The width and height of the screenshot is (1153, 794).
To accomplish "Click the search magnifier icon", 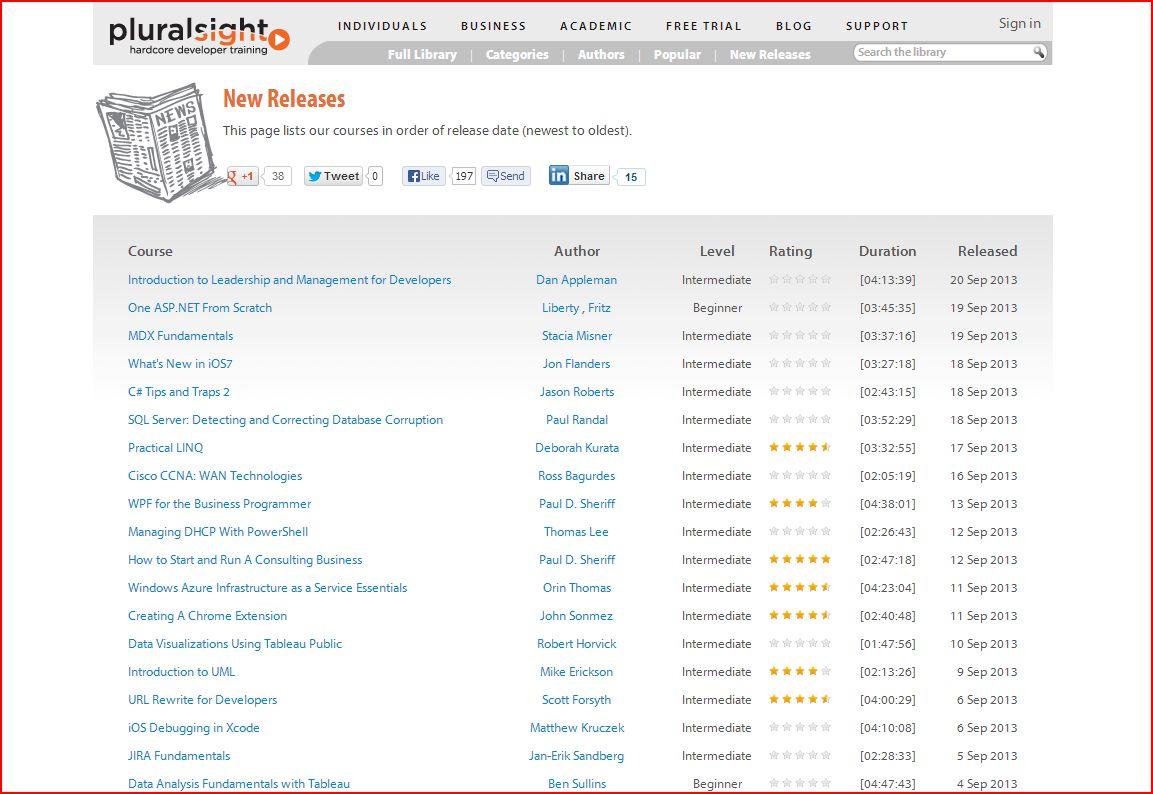I will [x=1038, y=52].
